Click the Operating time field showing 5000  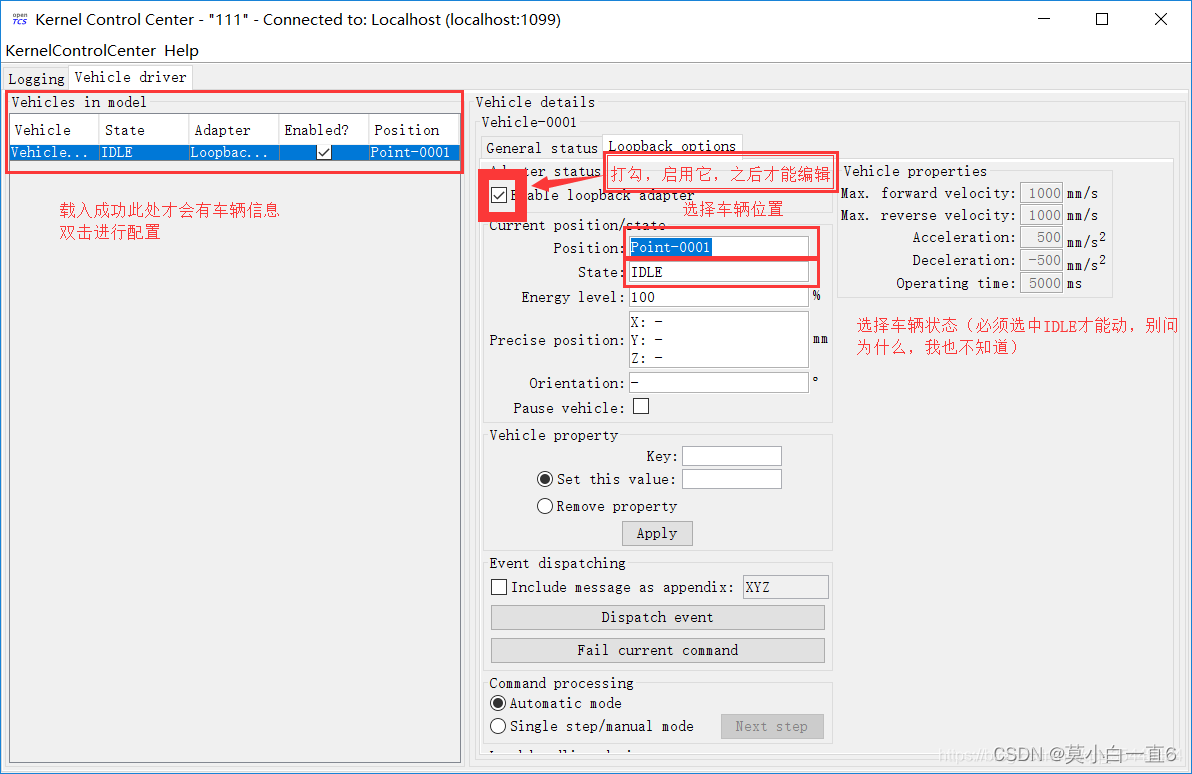[x=1041, y=283]
